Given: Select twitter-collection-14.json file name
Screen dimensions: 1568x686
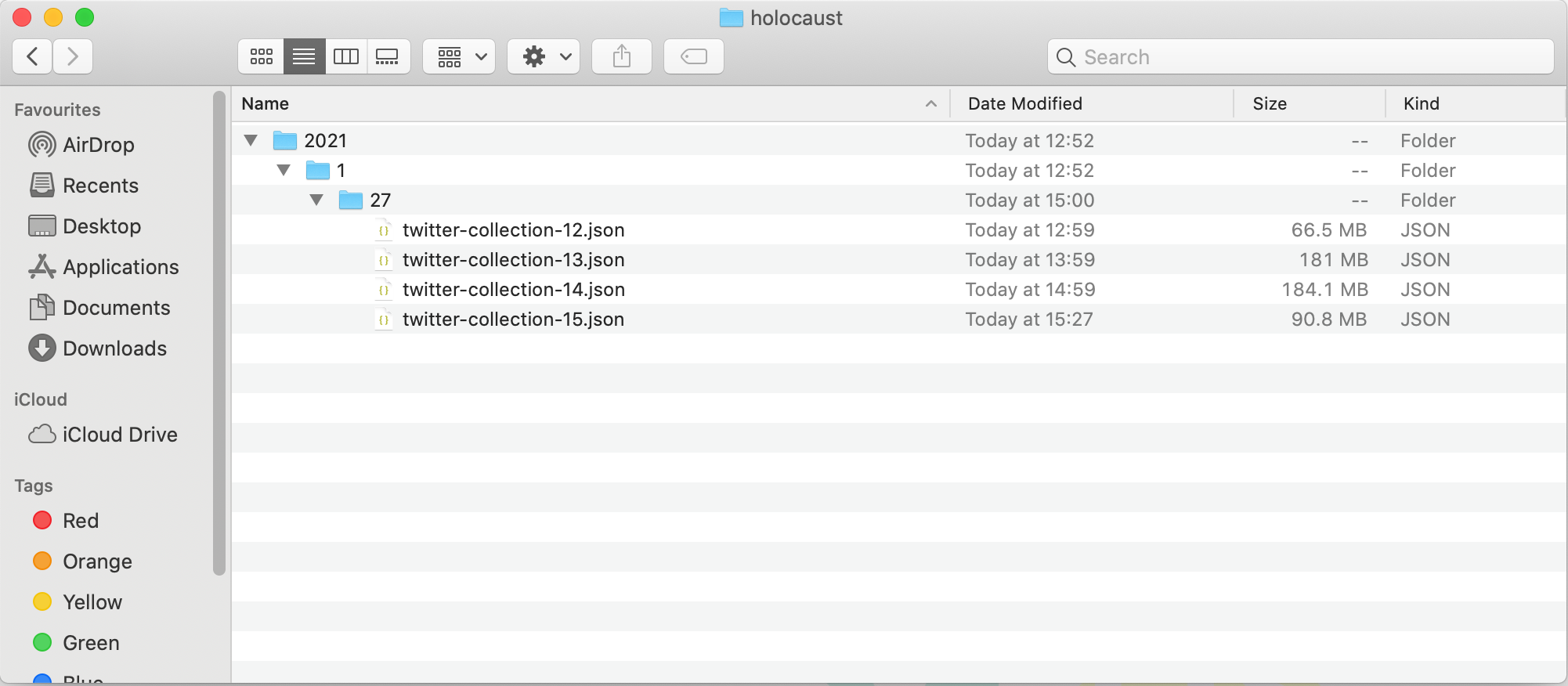Looking at the screenshot, I should 514,290.
